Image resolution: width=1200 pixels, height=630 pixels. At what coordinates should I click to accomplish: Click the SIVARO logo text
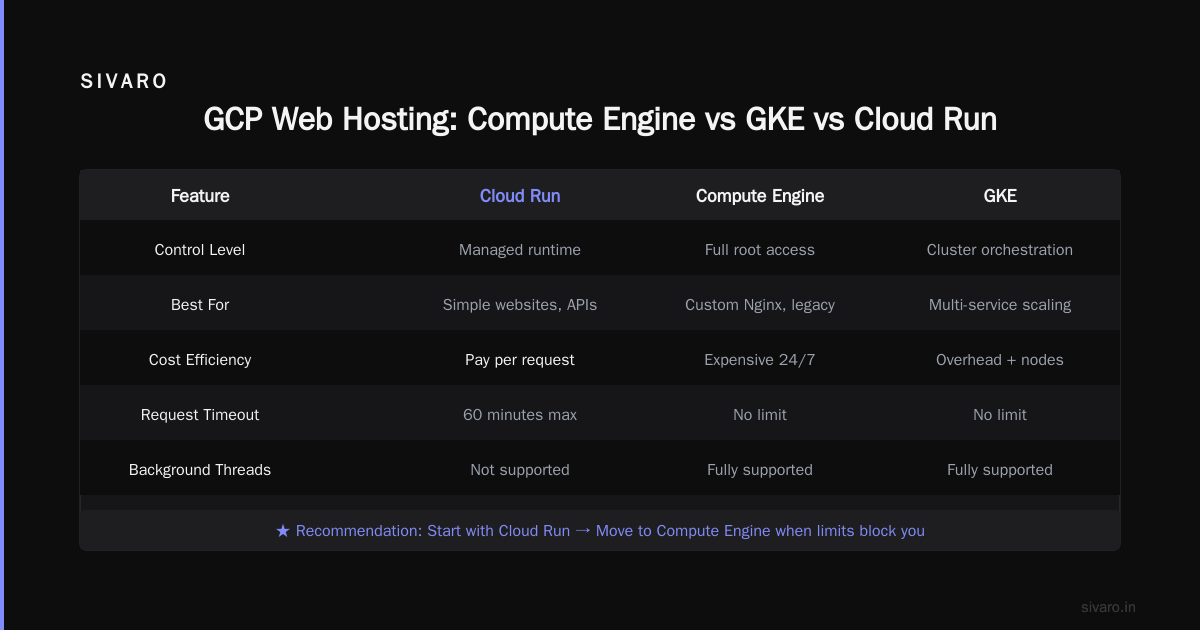pyautogui.click(x=124, y=82)
